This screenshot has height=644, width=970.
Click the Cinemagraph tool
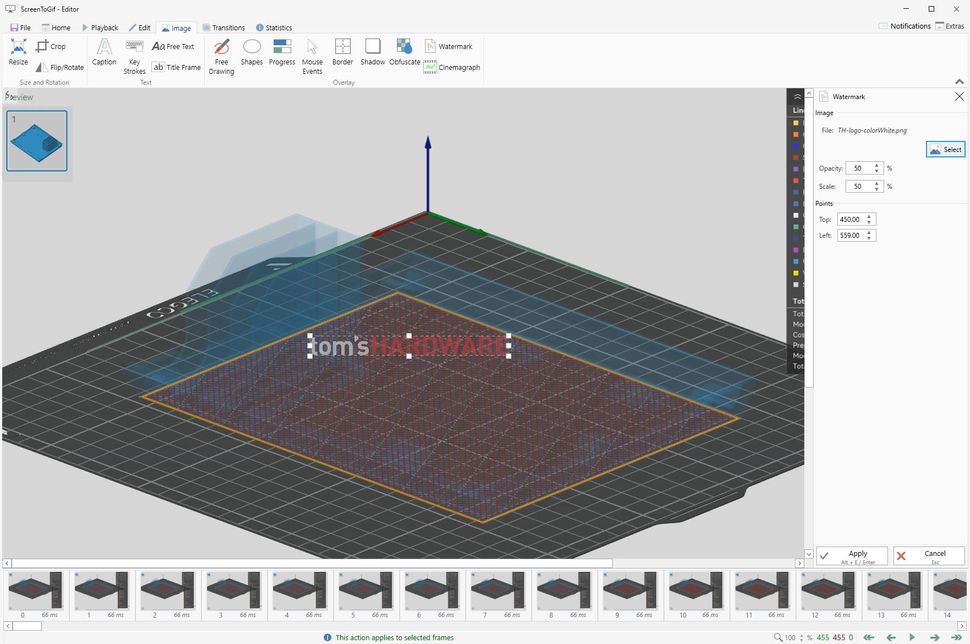(452, 67)
